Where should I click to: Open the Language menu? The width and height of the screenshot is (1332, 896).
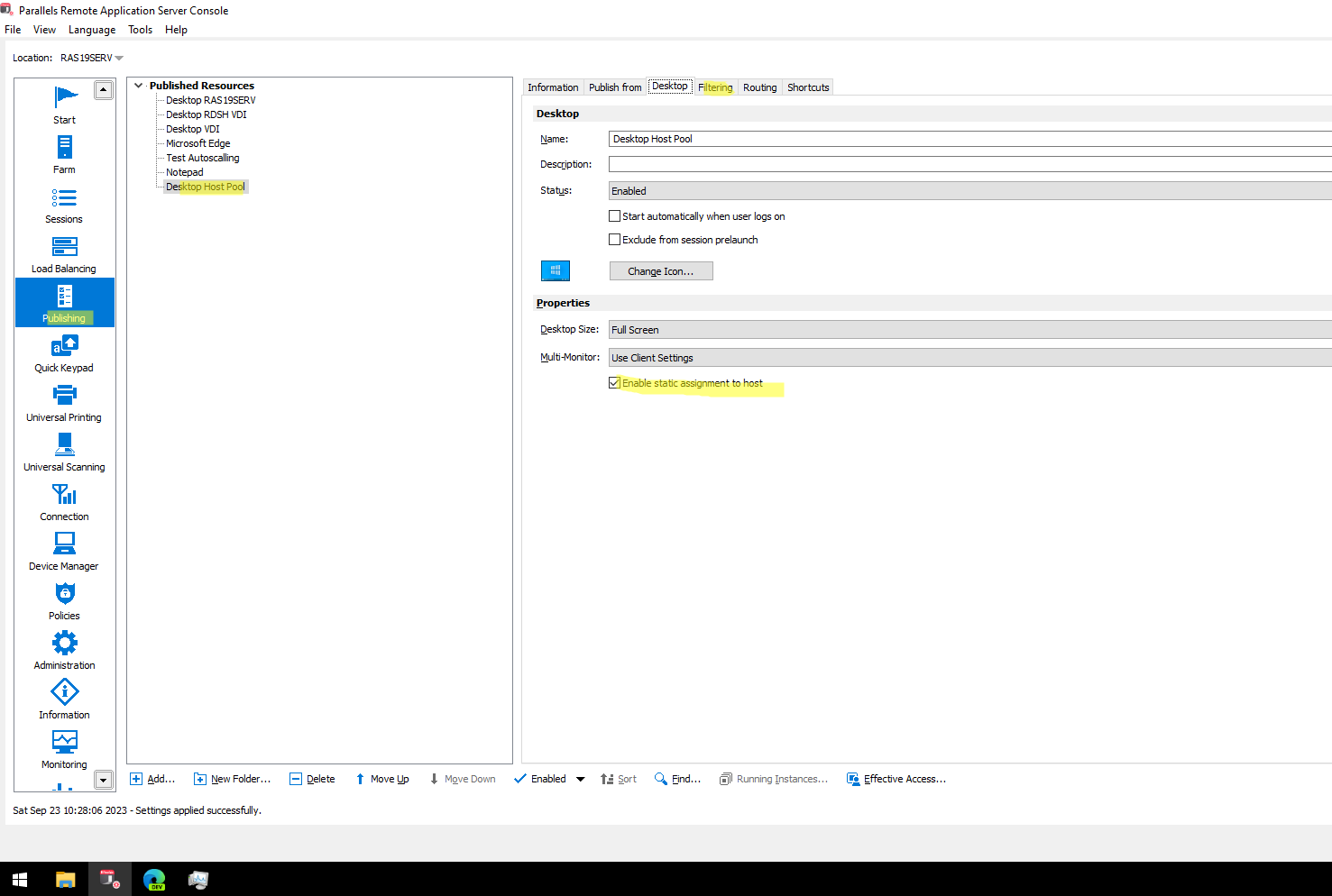coord(92,30)
